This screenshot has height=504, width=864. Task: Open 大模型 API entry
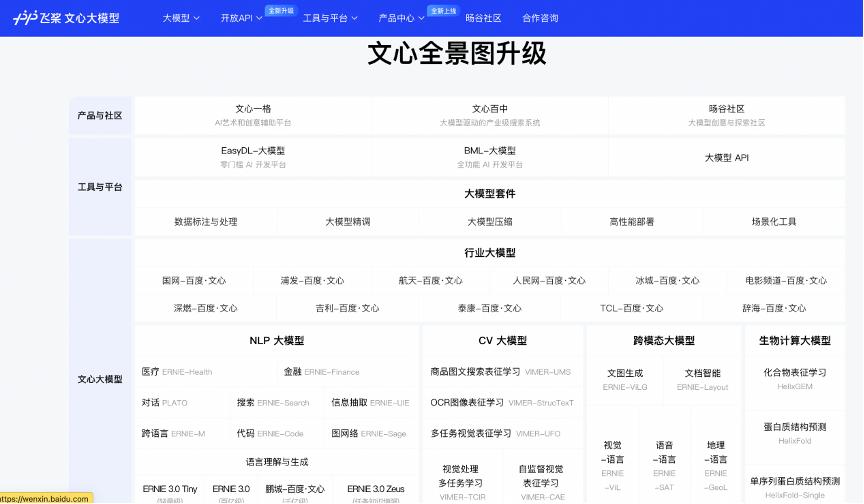[726, 158]
